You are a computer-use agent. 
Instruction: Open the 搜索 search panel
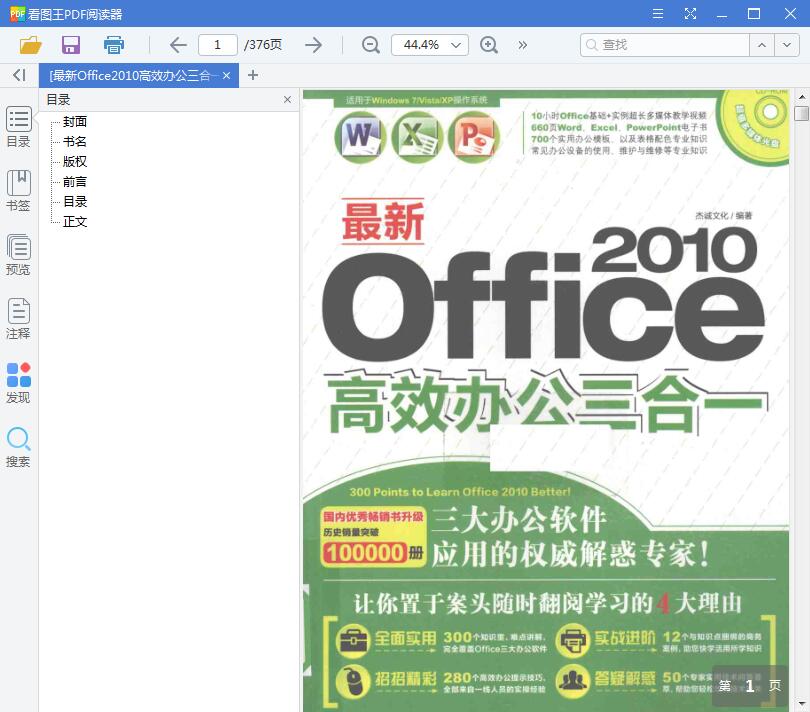pyautogui.click(x=19, y=447)
